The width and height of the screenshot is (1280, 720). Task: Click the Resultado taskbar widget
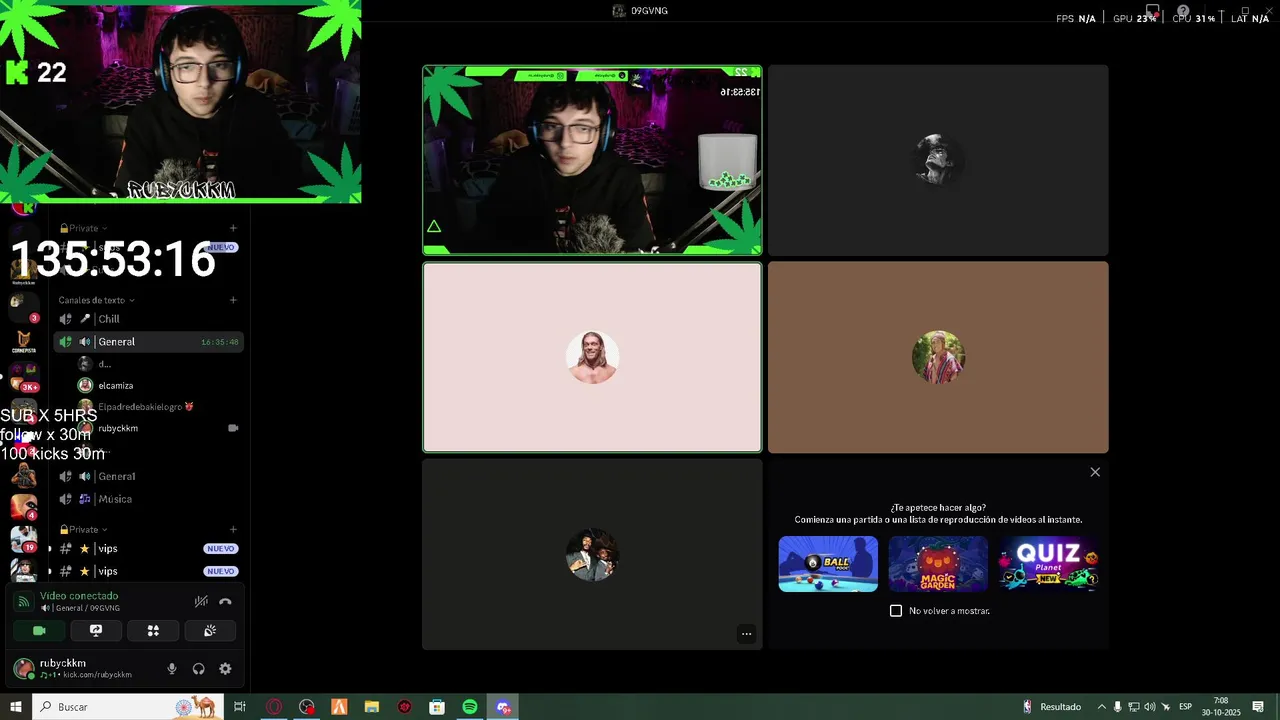click(x=1052, y=707)
